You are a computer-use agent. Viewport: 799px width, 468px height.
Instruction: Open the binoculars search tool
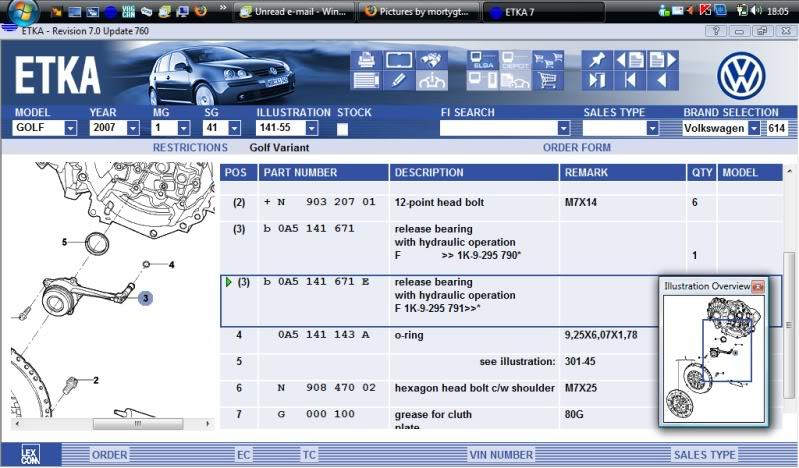[x=432, y=60]
